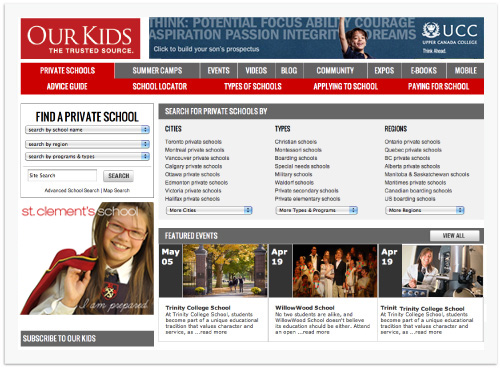
Task: Open Manitoba & Saskatchewan schools link
Action: [x=427, y=174]
